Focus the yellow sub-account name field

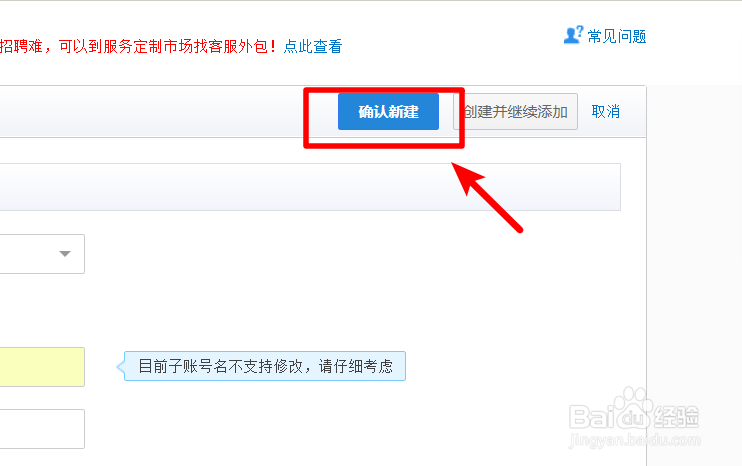(x=42, y=367)
